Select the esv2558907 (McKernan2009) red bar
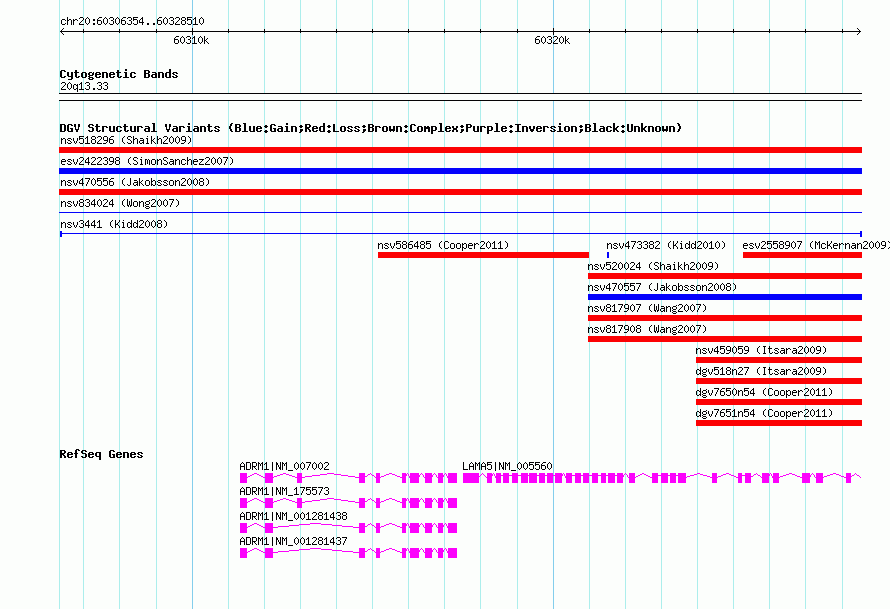 [802, 255]
